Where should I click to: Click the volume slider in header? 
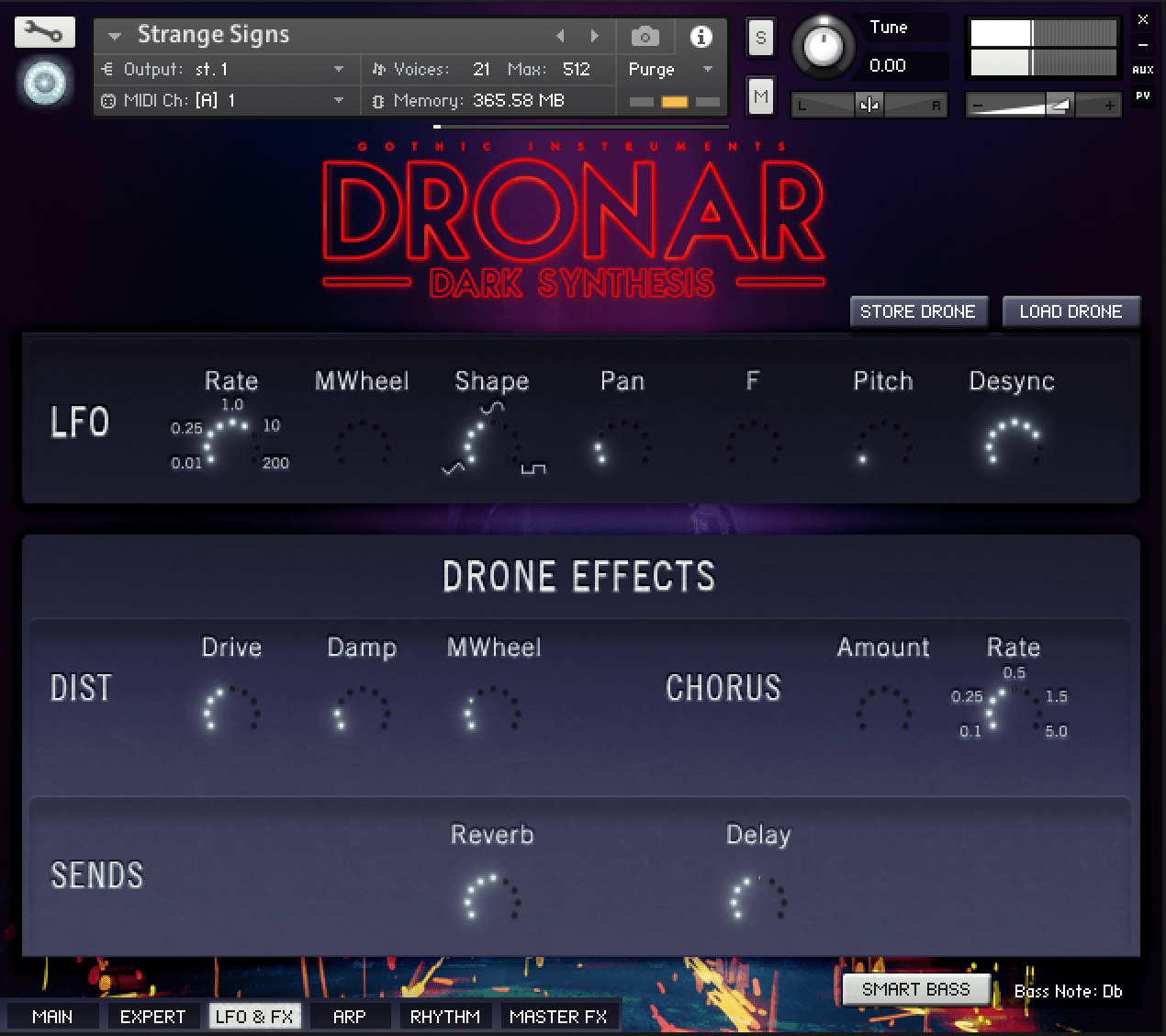[1043, 106]
